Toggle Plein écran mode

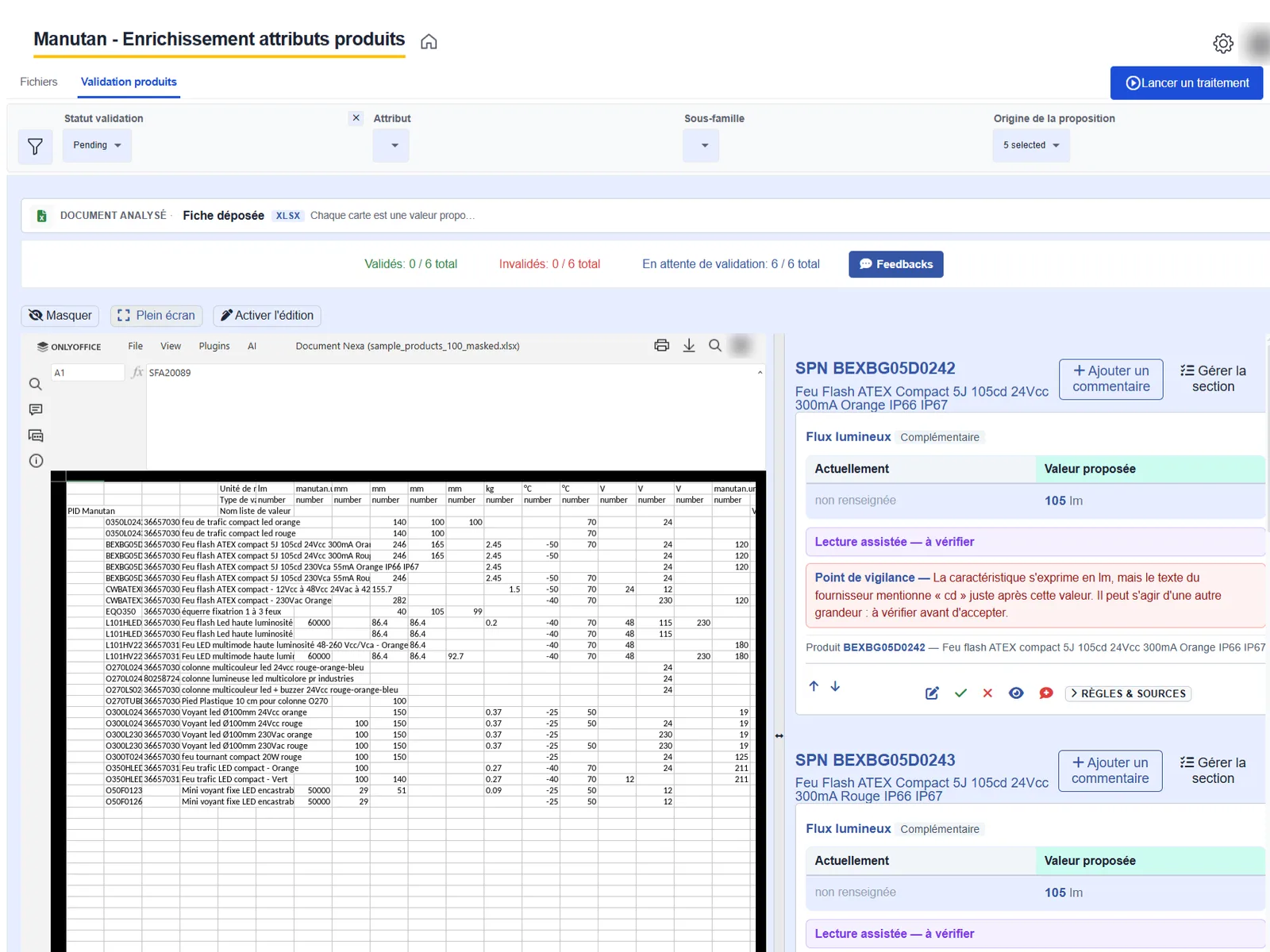click(x=156, y=316)
